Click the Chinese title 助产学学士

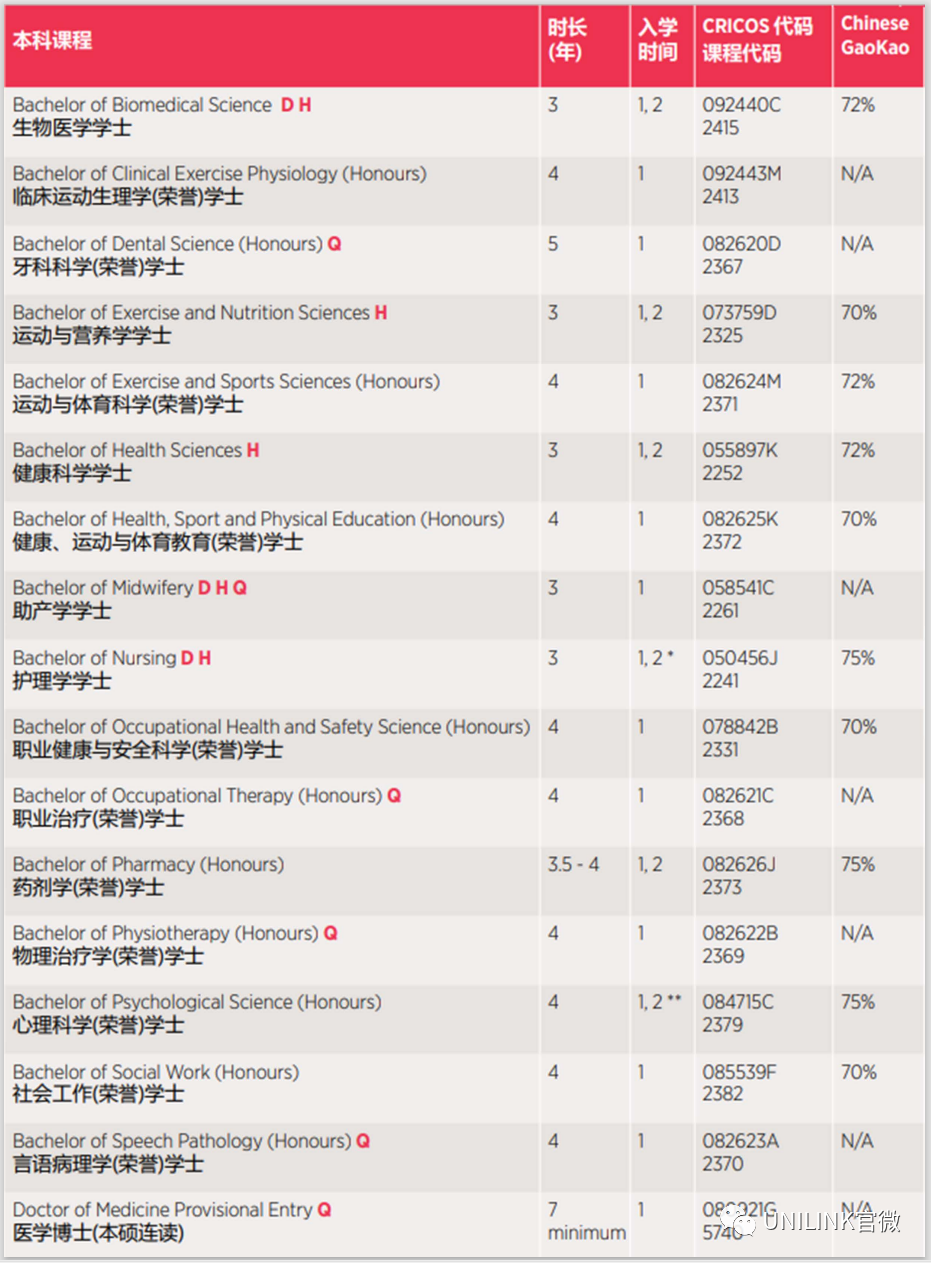(x=62, y=612)
